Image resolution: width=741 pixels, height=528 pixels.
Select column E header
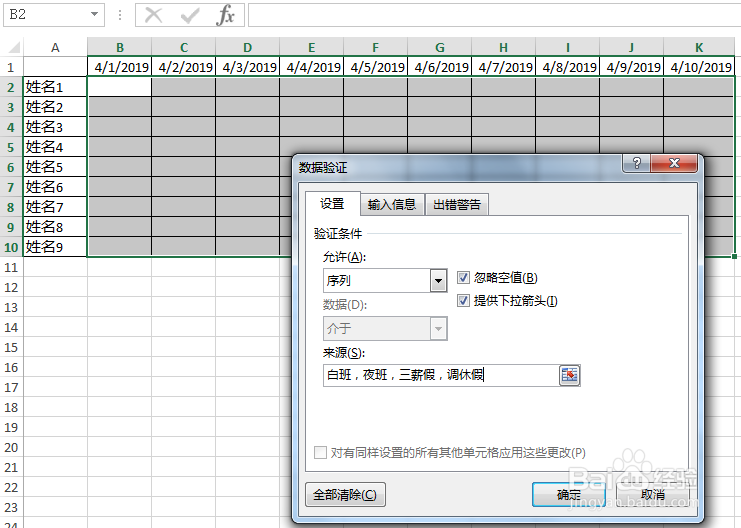coord(312,47)
